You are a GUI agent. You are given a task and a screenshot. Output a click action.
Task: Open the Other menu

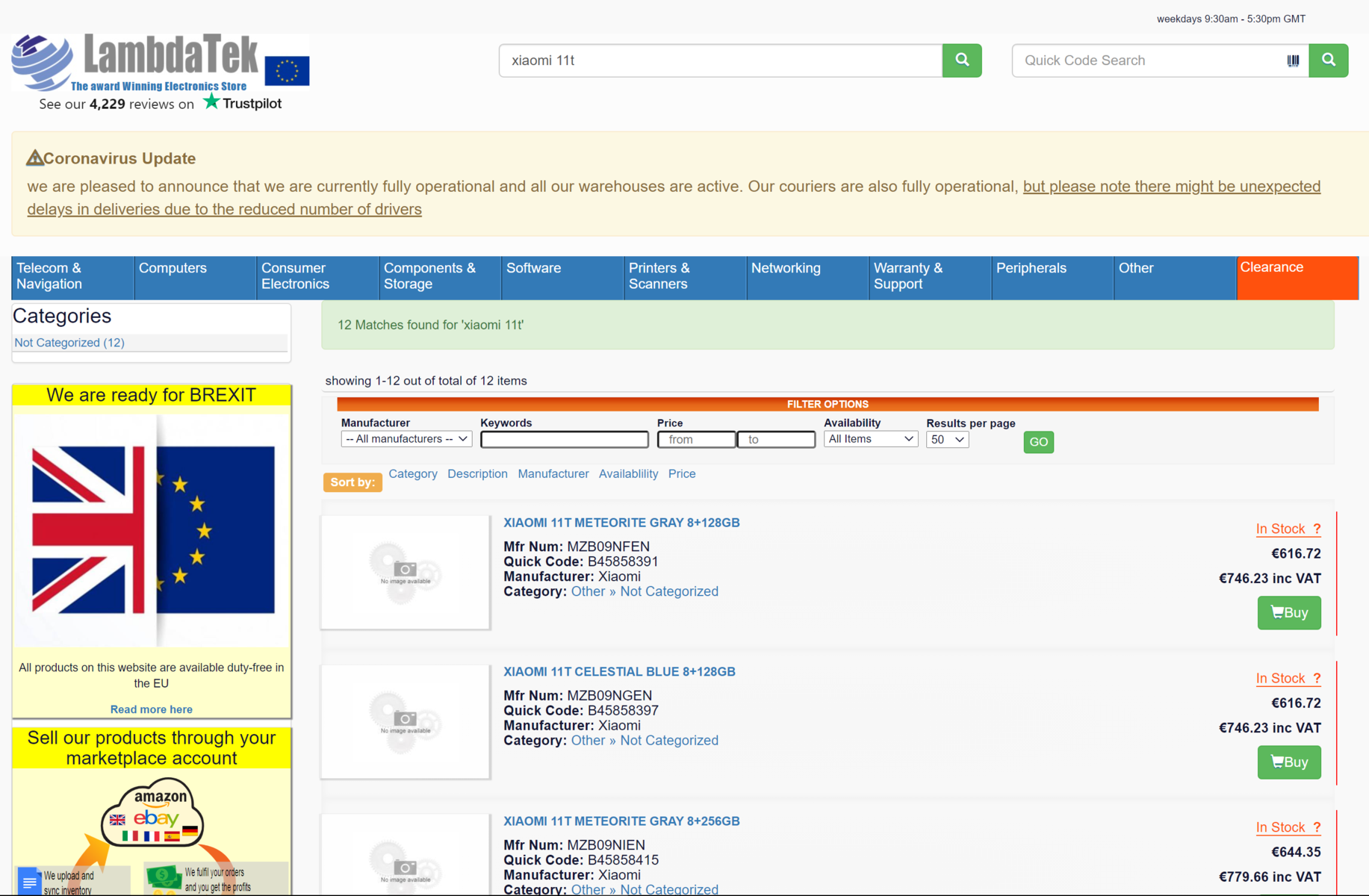click(x=1175, y=278)
